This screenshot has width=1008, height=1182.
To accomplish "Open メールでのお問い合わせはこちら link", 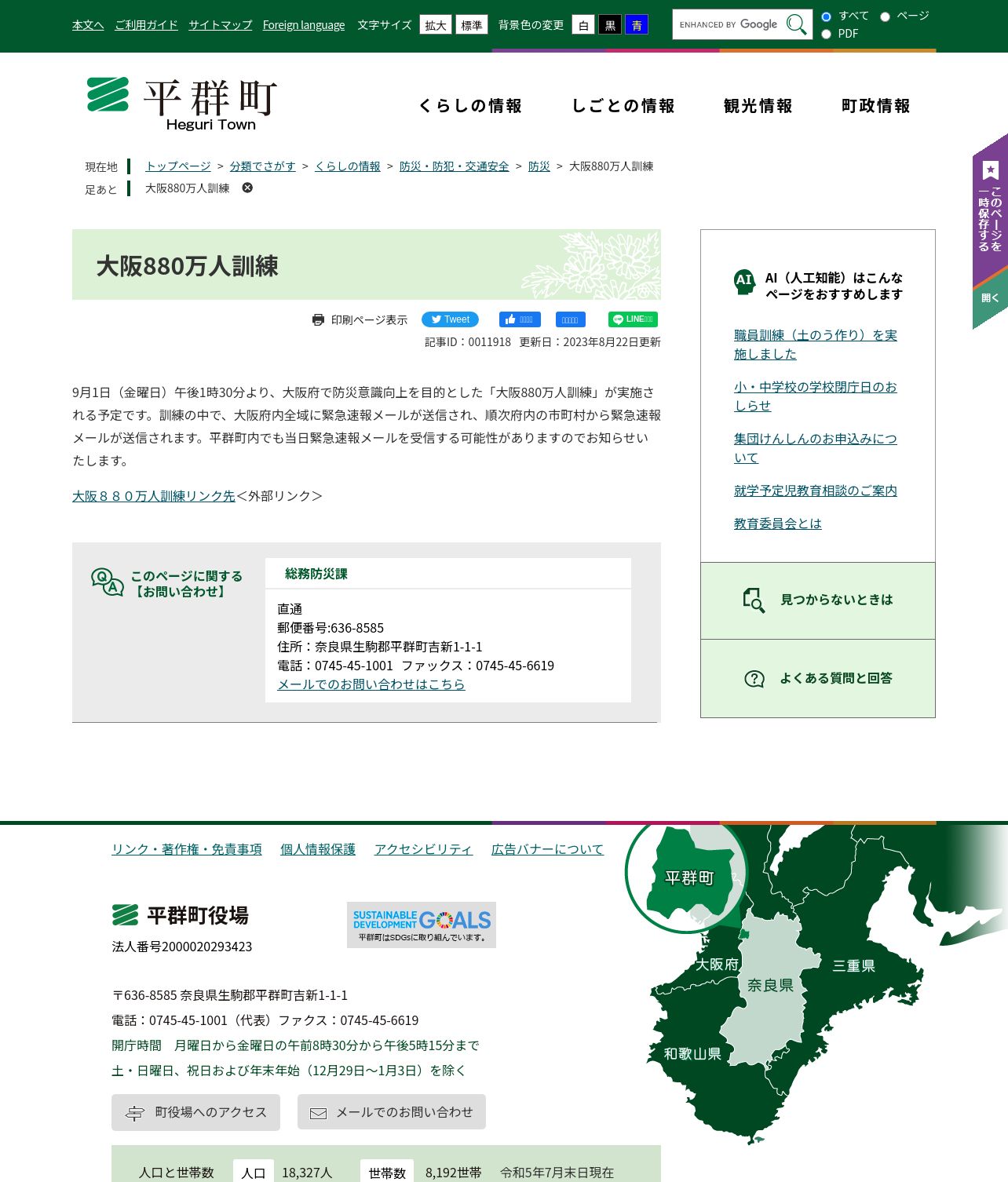I will coord(371,684).
